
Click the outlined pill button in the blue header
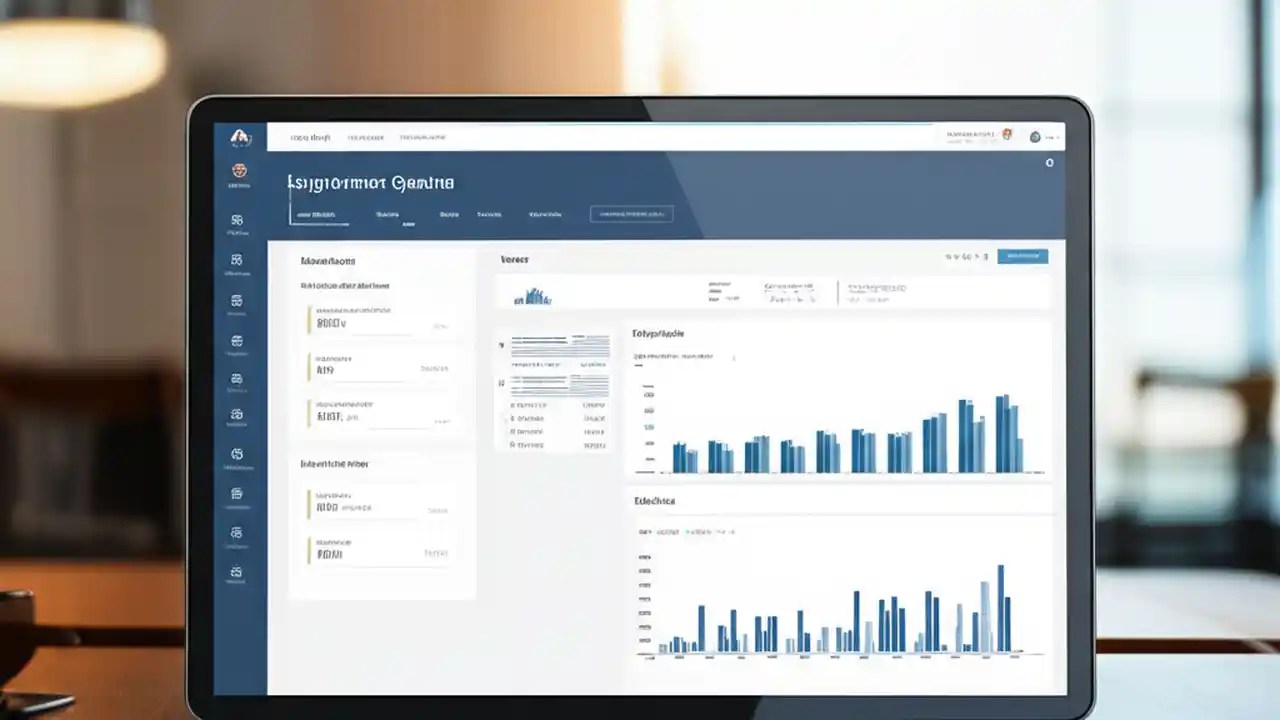click(x=631, y=214)
